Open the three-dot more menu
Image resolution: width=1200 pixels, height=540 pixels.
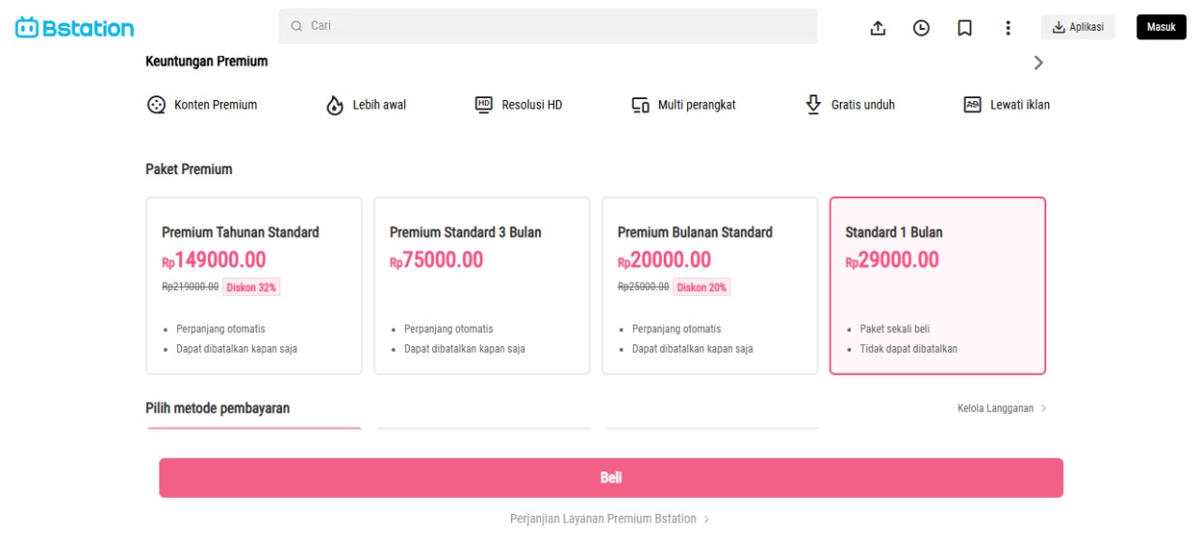[x=1008, y=28]
